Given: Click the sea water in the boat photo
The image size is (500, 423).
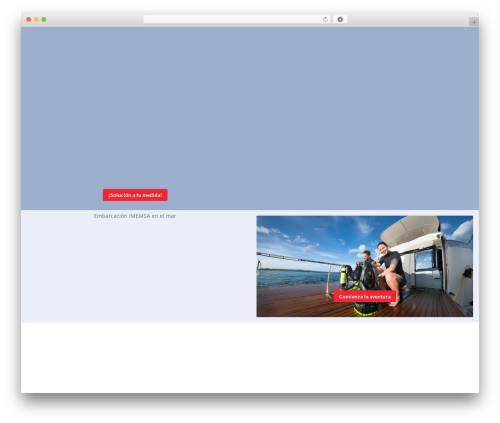Looking at the screenshot, I should pyautogui.click(x=293, y=277).
